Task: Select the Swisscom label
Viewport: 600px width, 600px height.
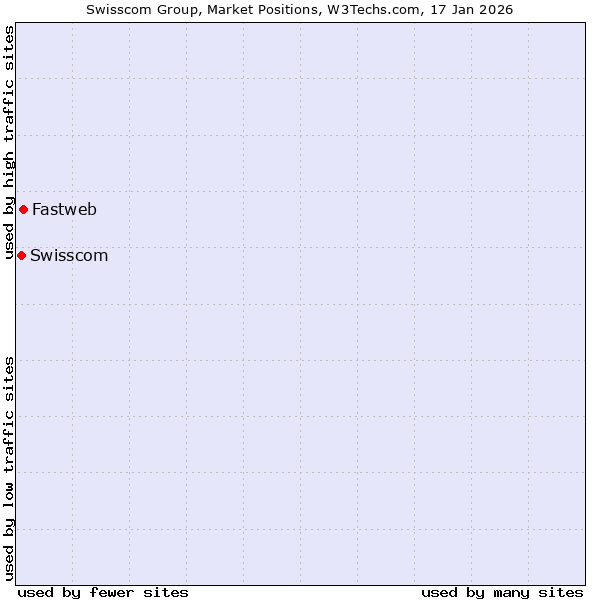Action: coord(69,255)
